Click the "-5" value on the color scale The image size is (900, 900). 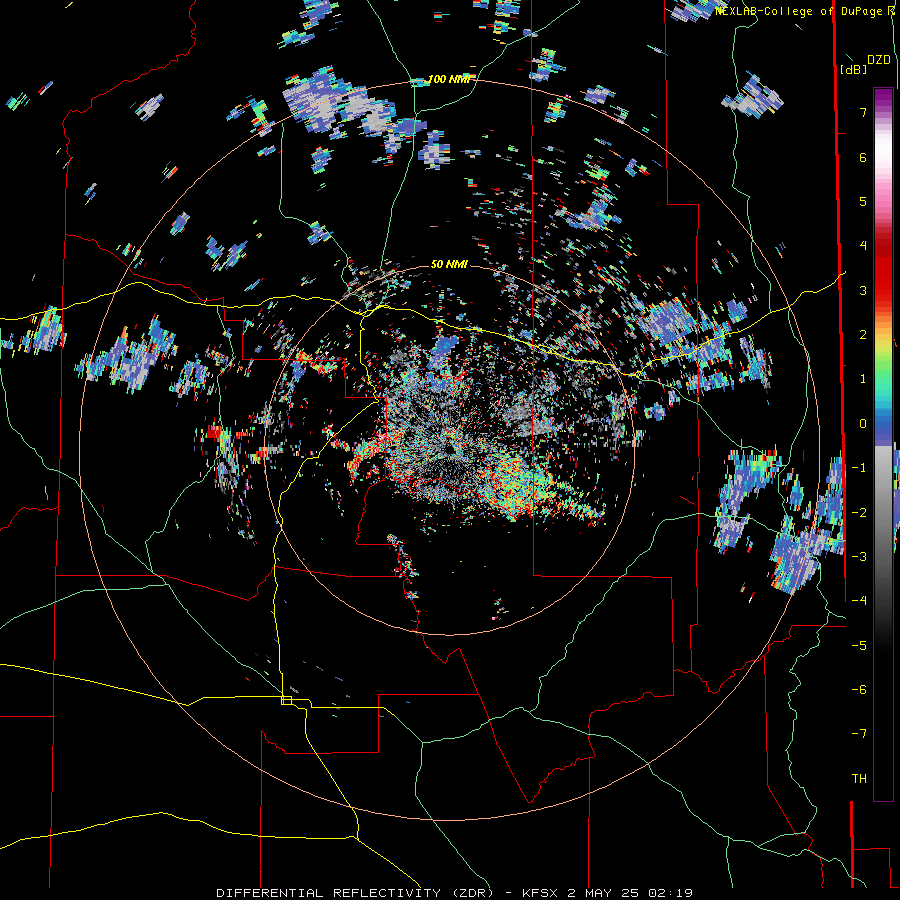click(859, 646)
